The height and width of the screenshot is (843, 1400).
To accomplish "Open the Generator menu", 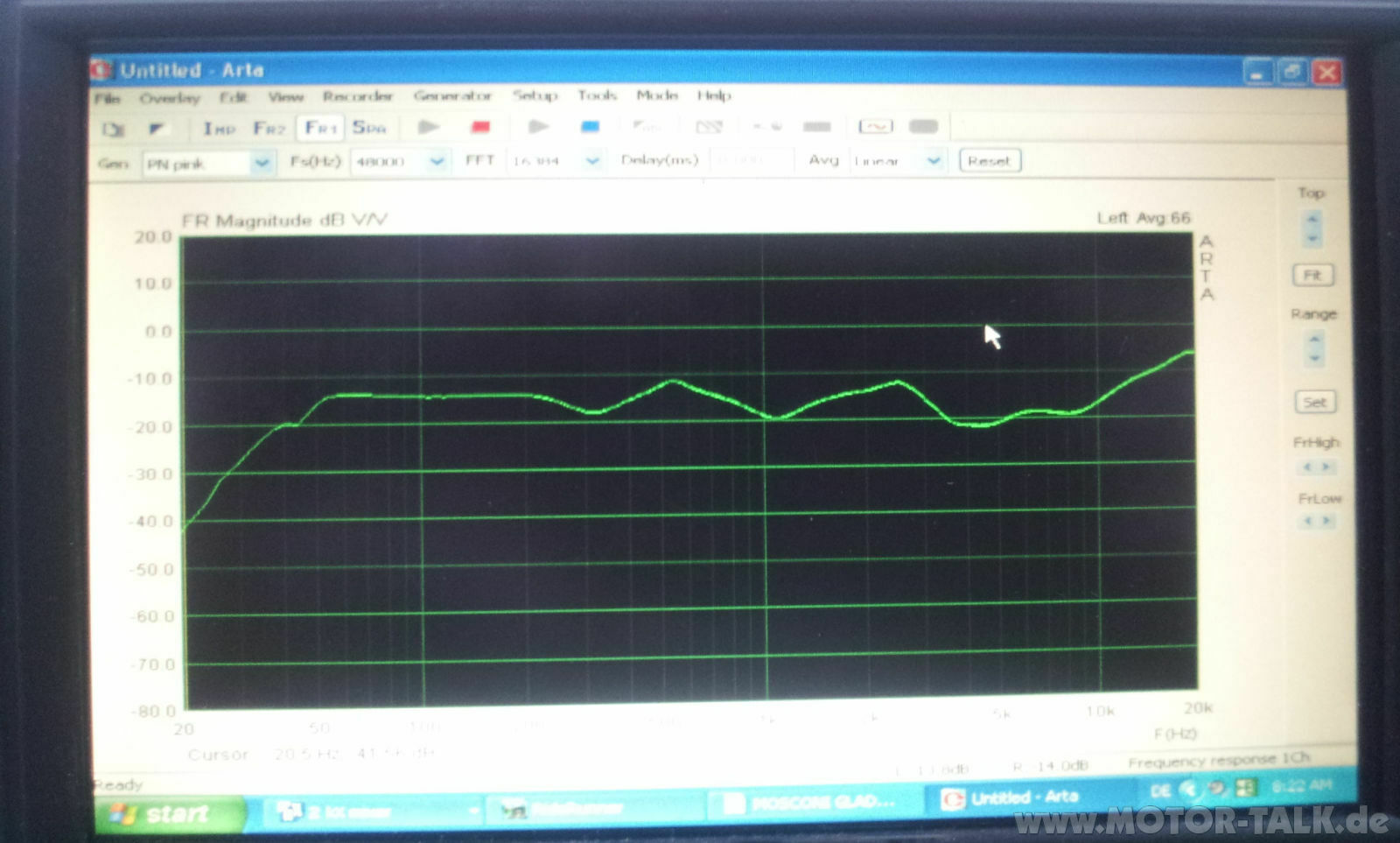I will click(452, 95).
